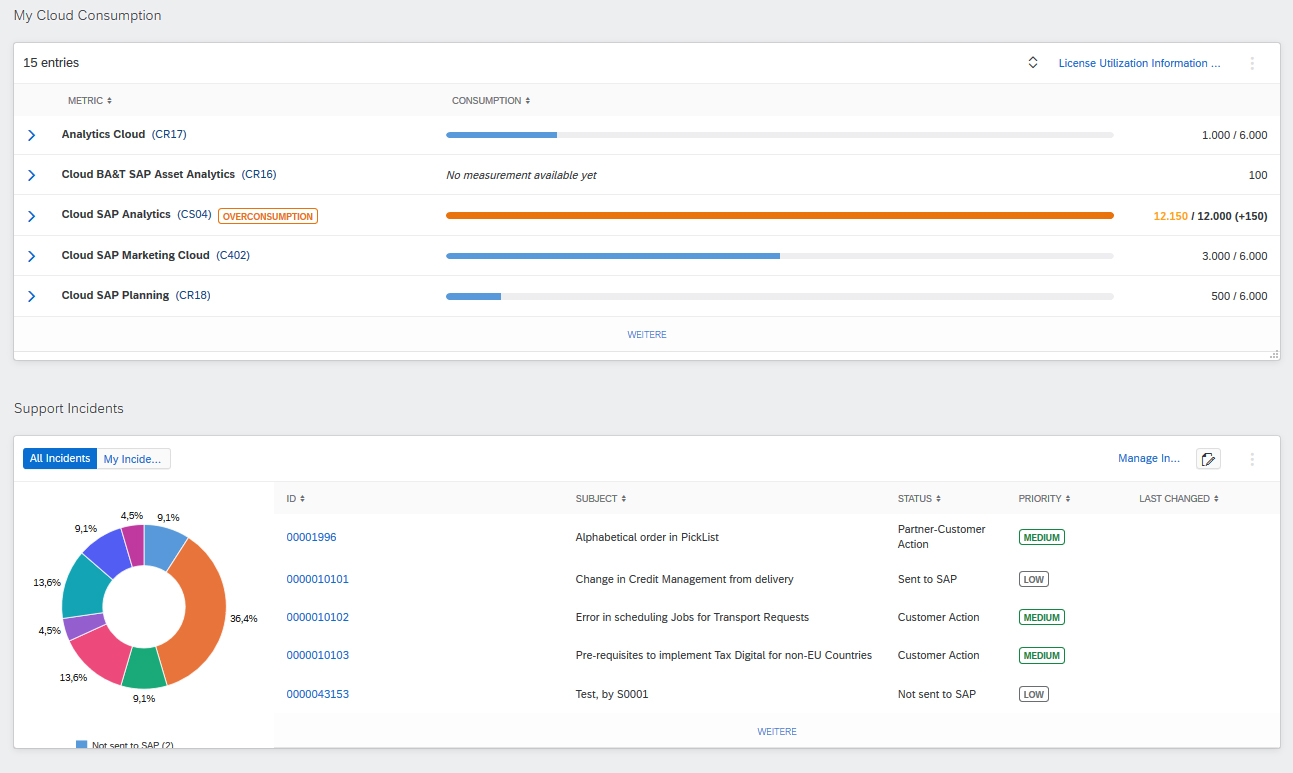
Task: Open incident 0000010101
Action: click(x=317, y=579)
